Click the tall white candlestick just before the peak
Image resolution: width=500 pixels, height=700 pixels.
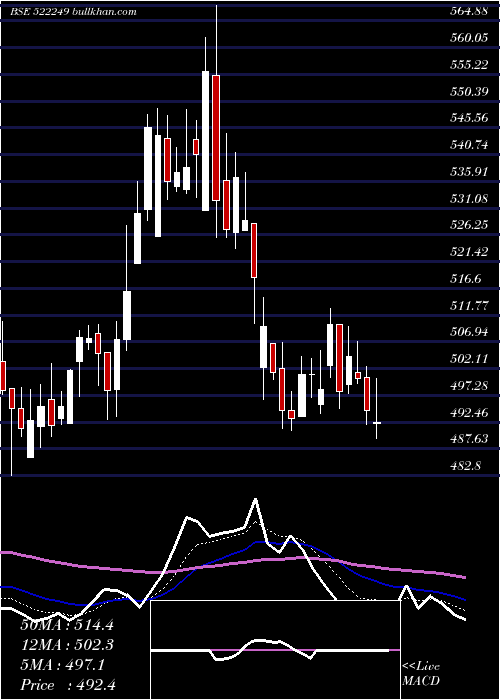pyautogui.click(x=205, y=141)
